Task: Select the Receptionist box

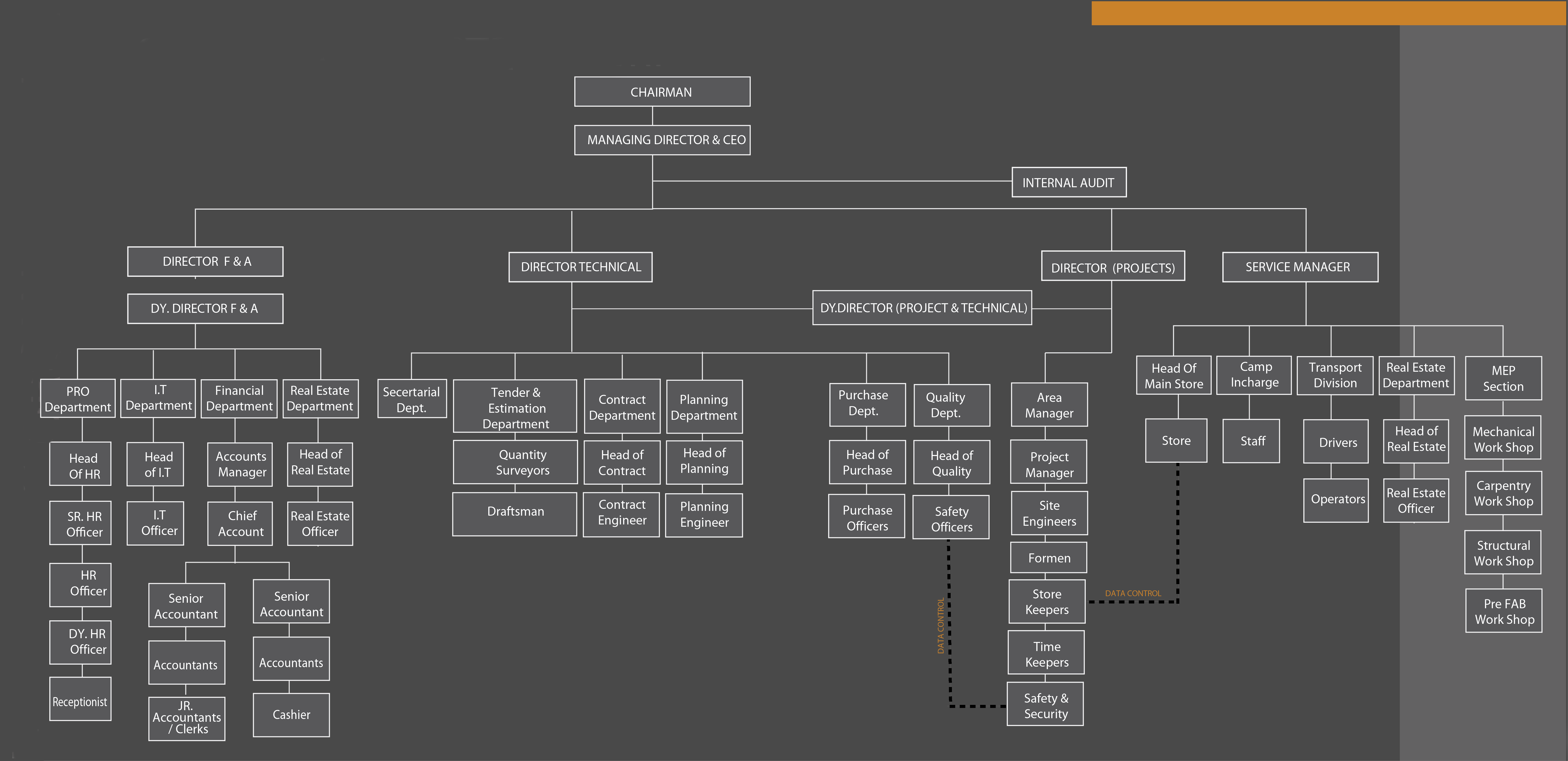Action: click(x=80, y=699)
